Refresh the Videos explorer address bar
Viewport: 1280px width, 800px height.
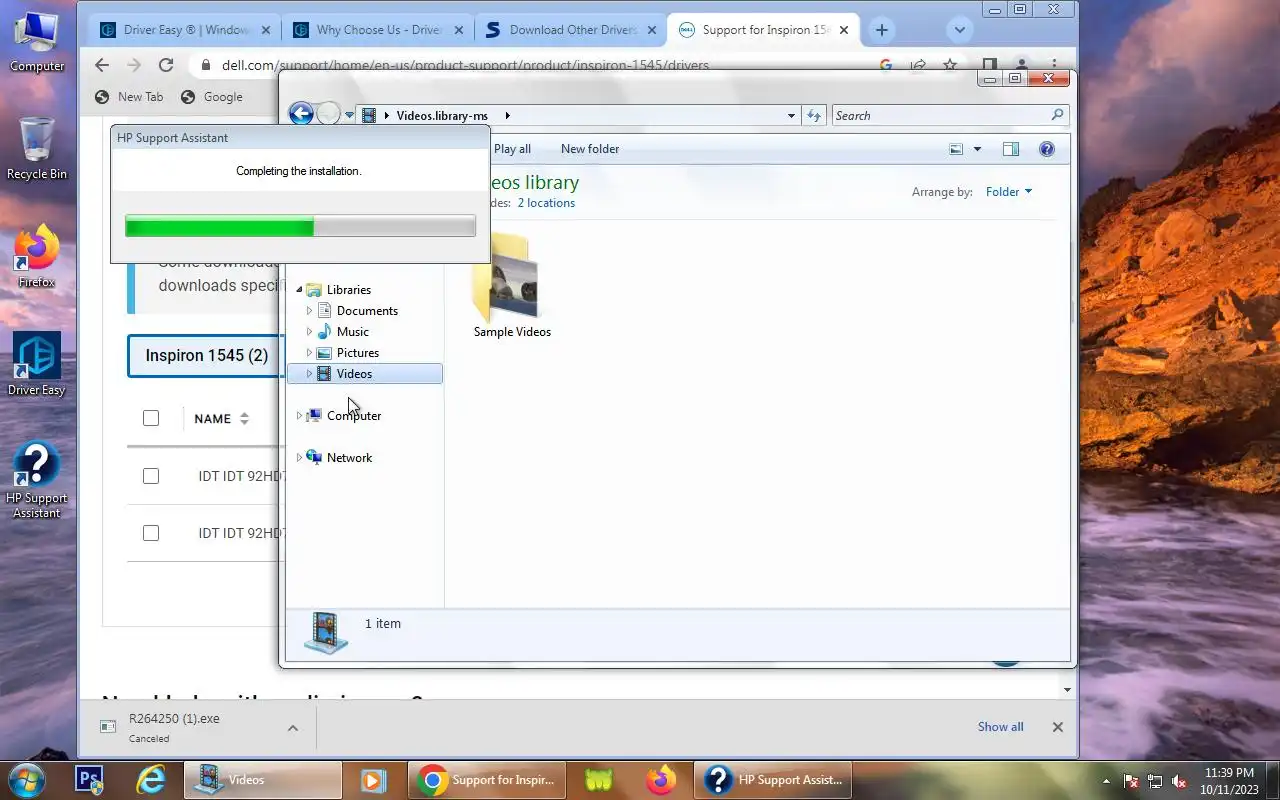click(x=814, y=115)
